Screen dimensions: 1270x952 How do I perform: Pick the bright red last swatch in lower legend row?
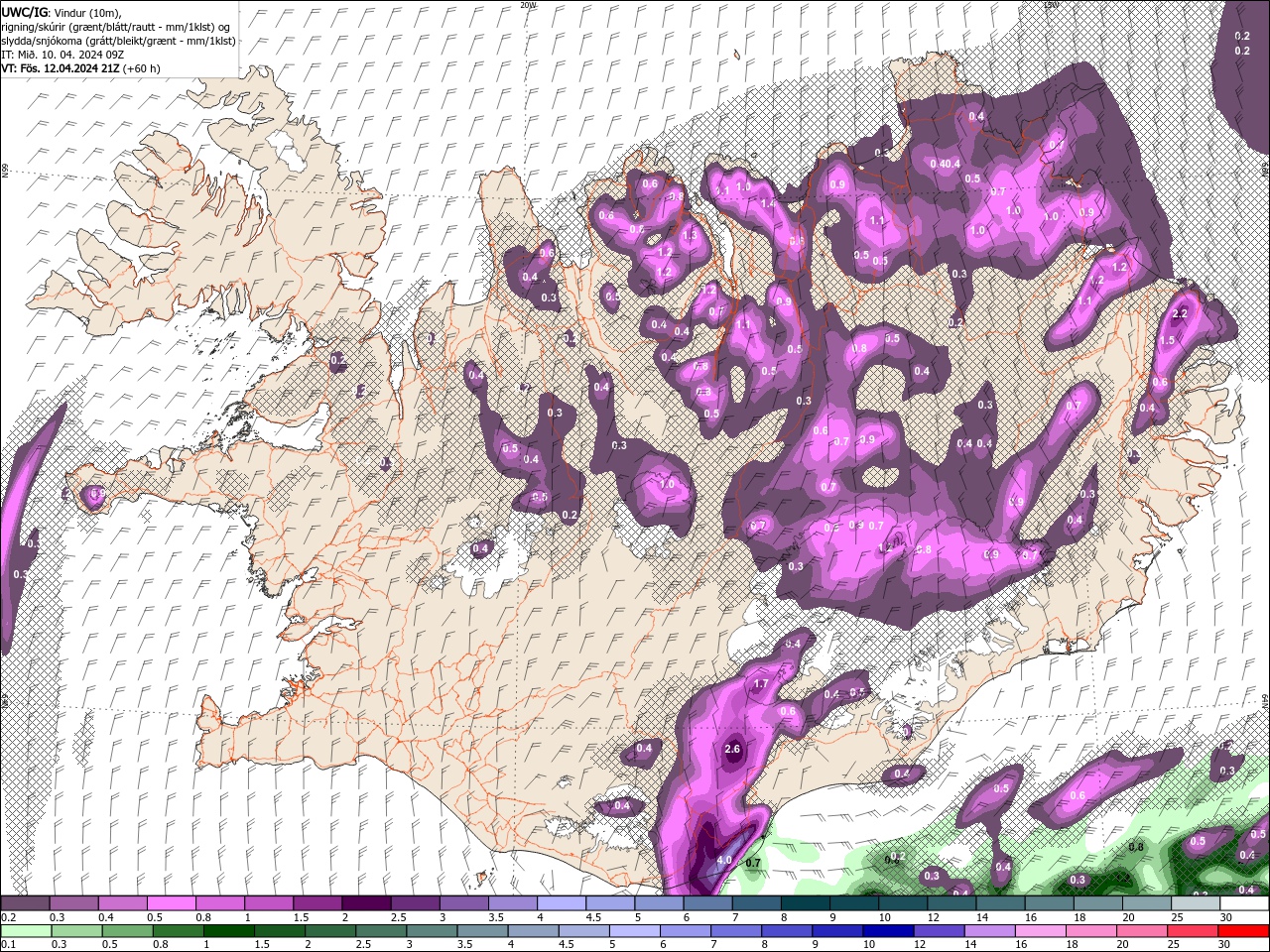point(1244,931)
